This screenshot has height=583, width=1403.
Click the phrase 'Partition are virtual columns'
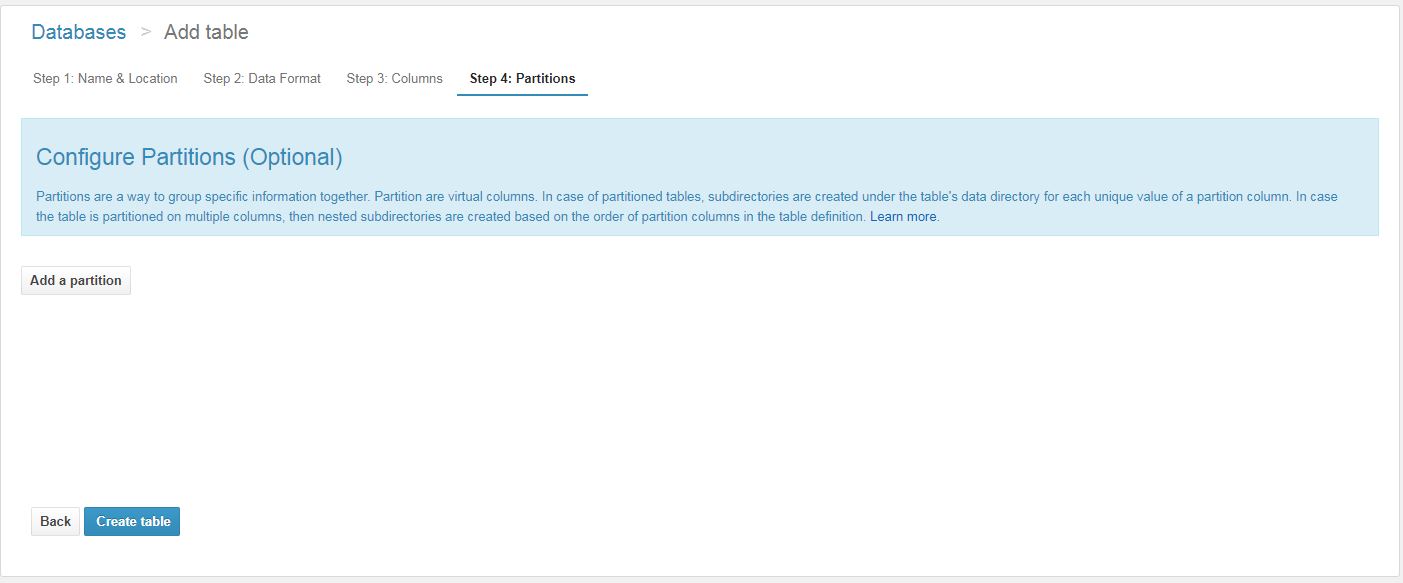coord(455,196)
